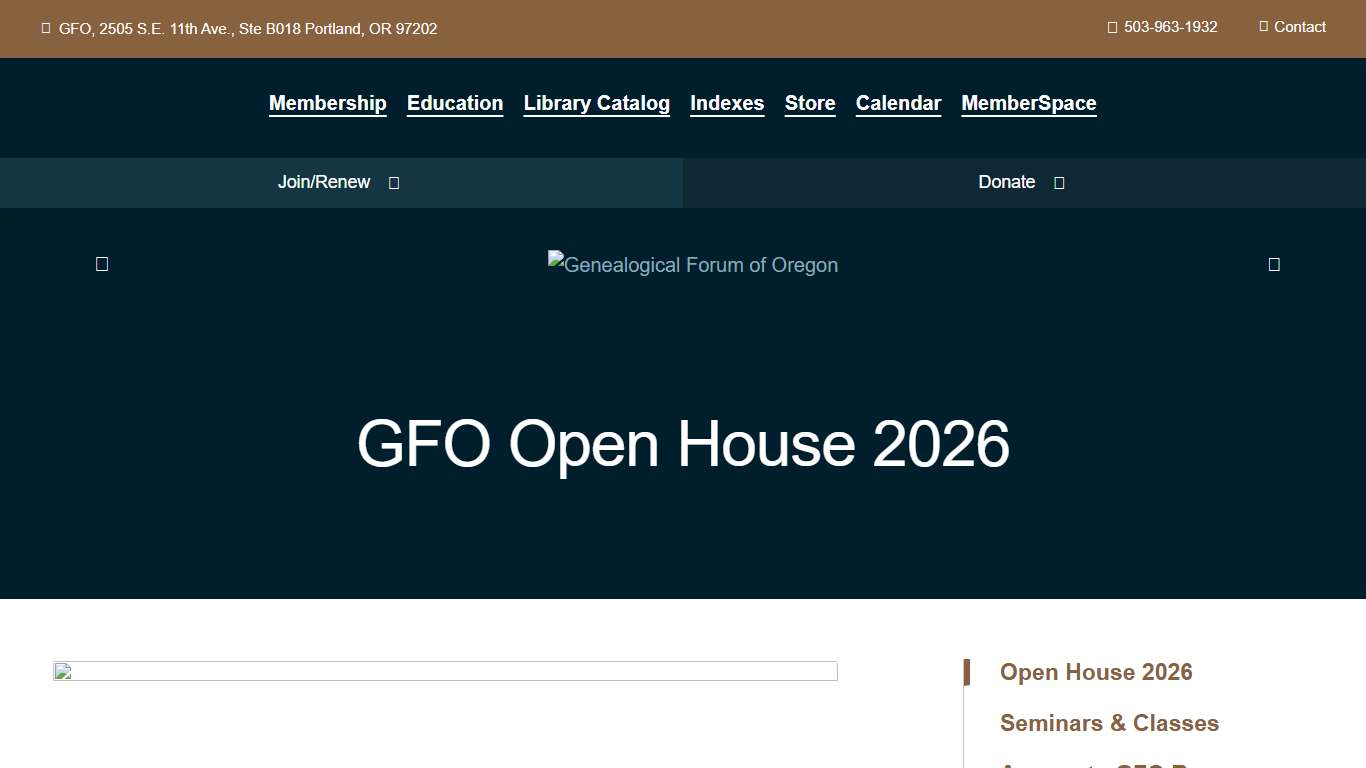Open the Library Catalog link

(596, 103)
